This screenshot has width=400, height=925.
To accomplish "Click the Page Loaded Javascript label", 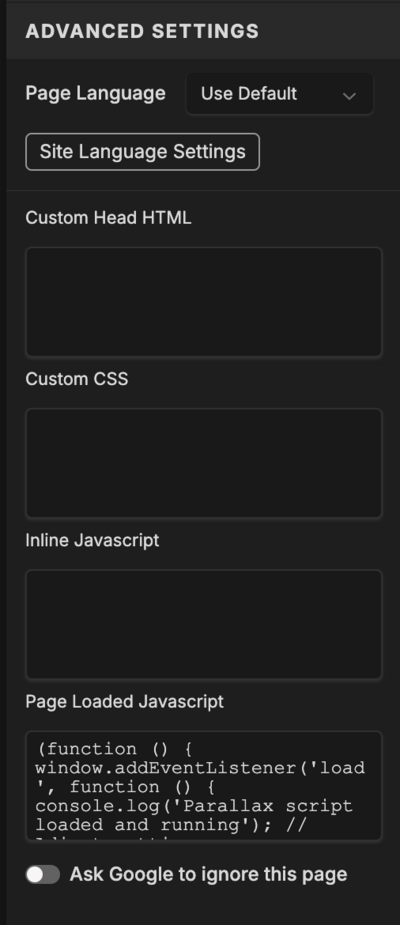I will click(x=124, y=701).
